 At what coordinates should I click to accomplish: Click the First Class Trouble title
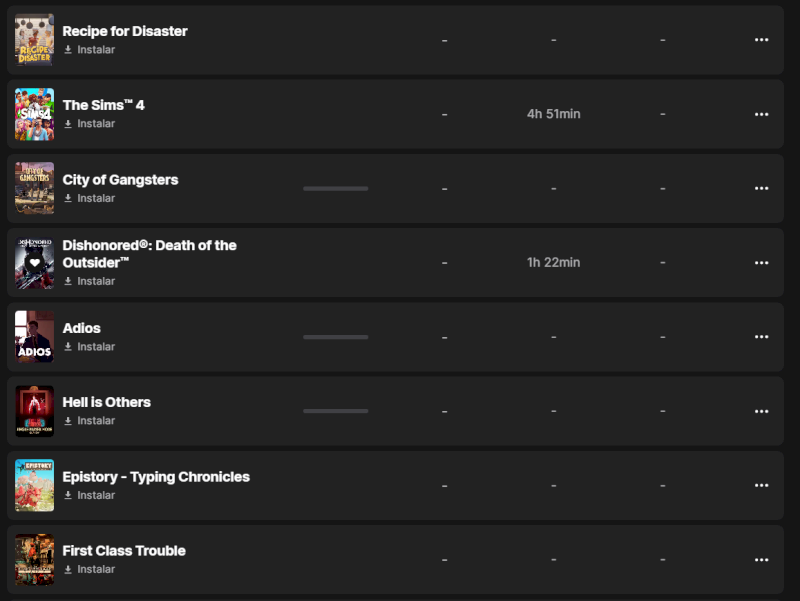click(x=124, y=551)
